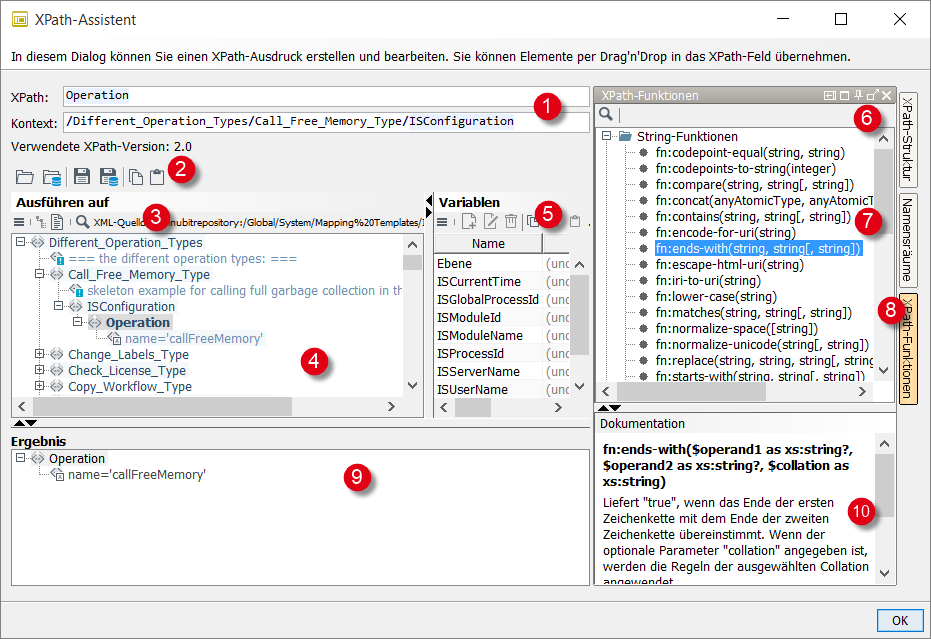Click the first save disk icon

(82, 177)
